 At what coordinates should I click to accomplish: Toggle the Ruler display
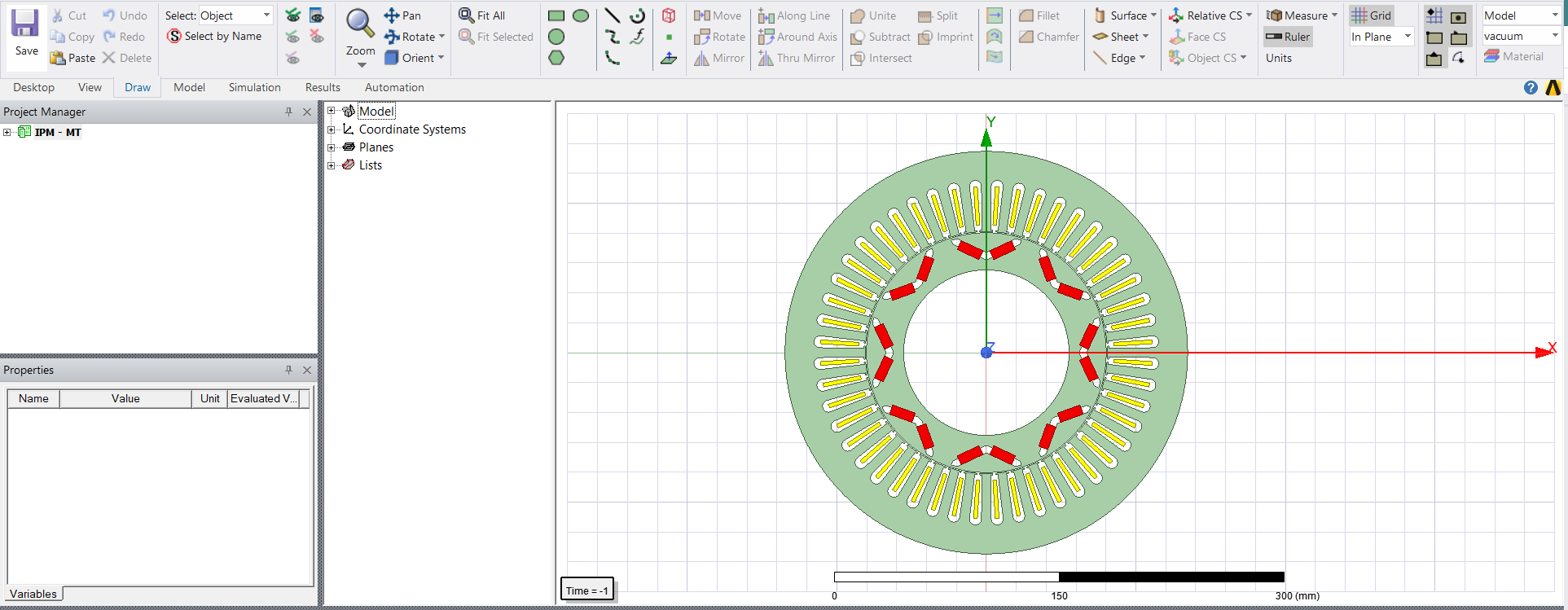pyautogui.click(x=1288, y=37)
